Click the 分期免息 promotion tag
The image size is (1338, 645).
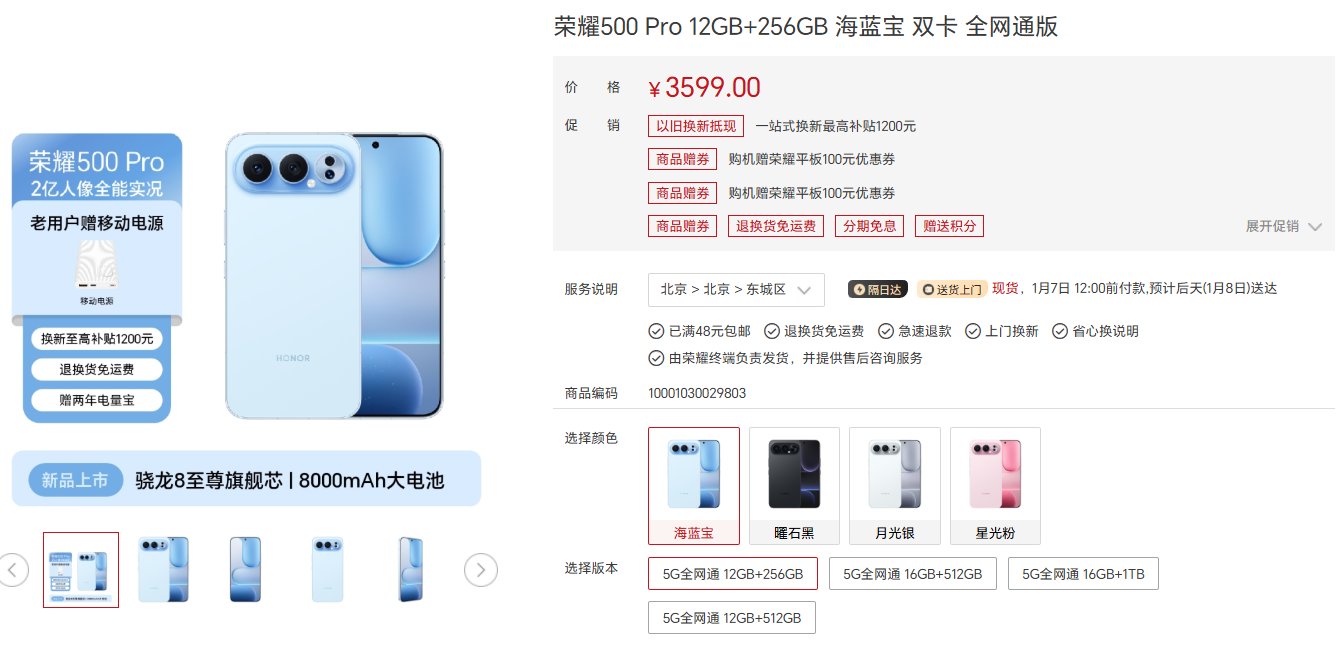point(870,226)
